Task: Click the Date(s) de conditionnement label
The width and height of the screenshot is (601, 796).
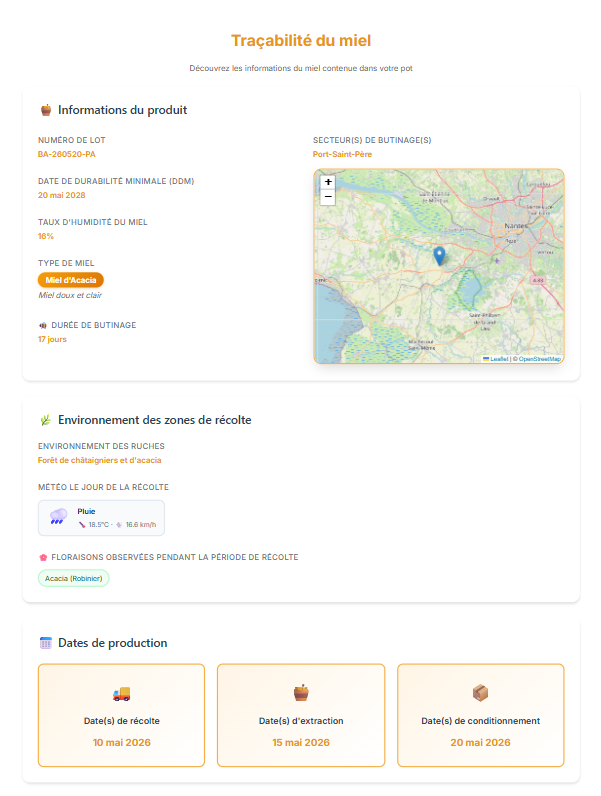Action: pyautogui.click(x=480, y=721)
